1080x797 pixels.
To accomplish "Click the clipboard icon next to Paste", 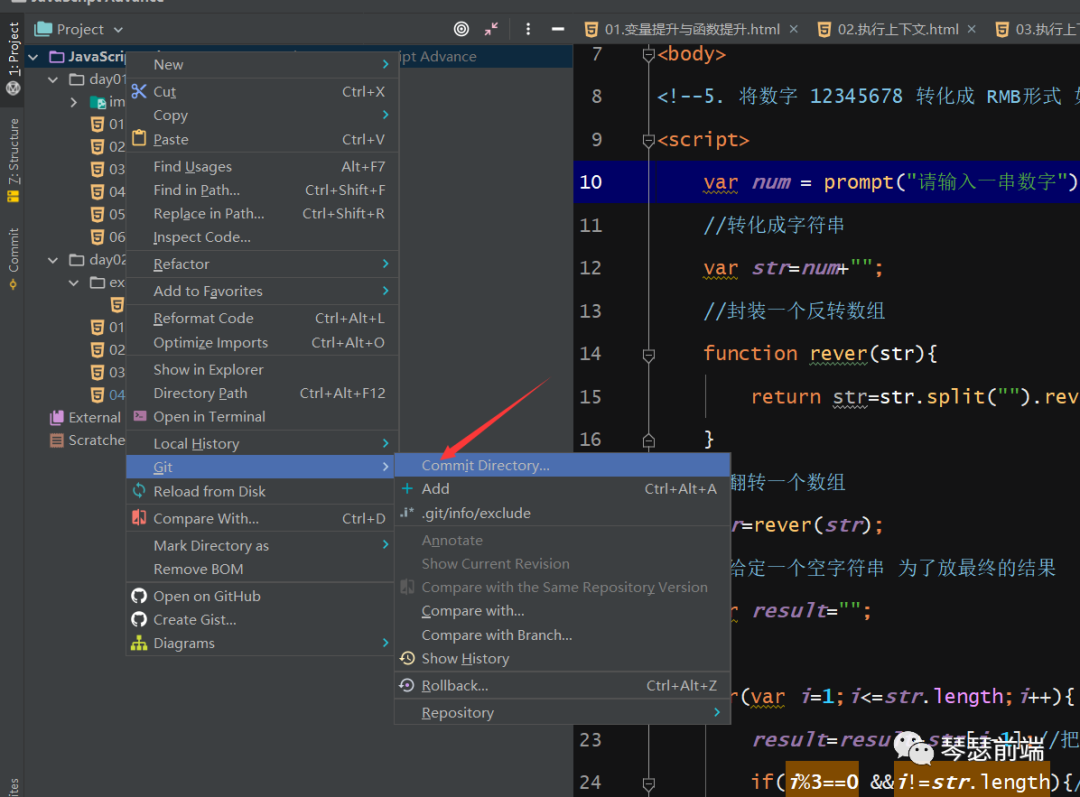I will click(x=138, y=139).
